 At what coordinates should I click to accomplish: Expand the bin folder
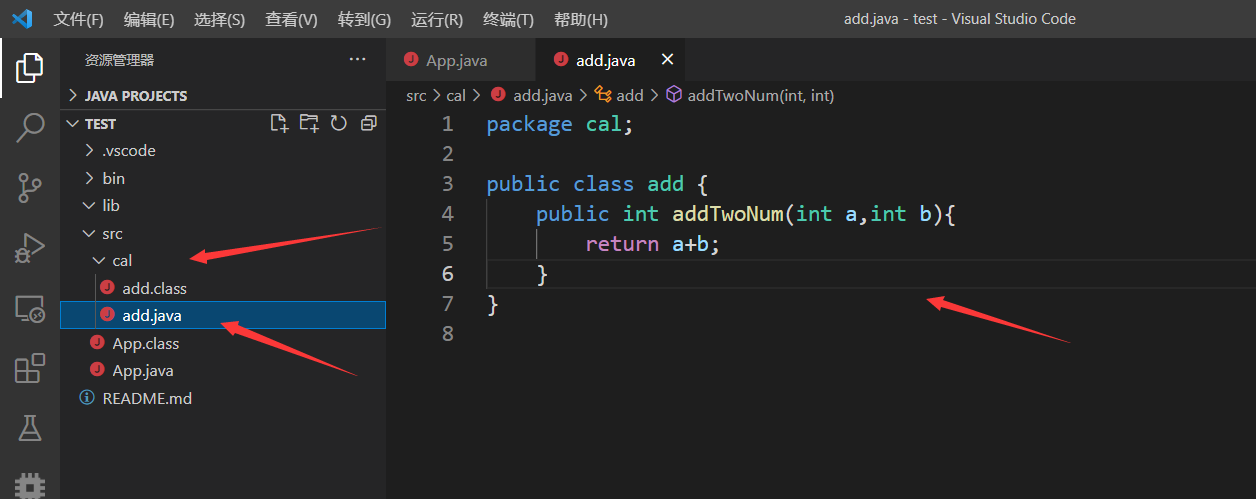(x=113, y=178)
